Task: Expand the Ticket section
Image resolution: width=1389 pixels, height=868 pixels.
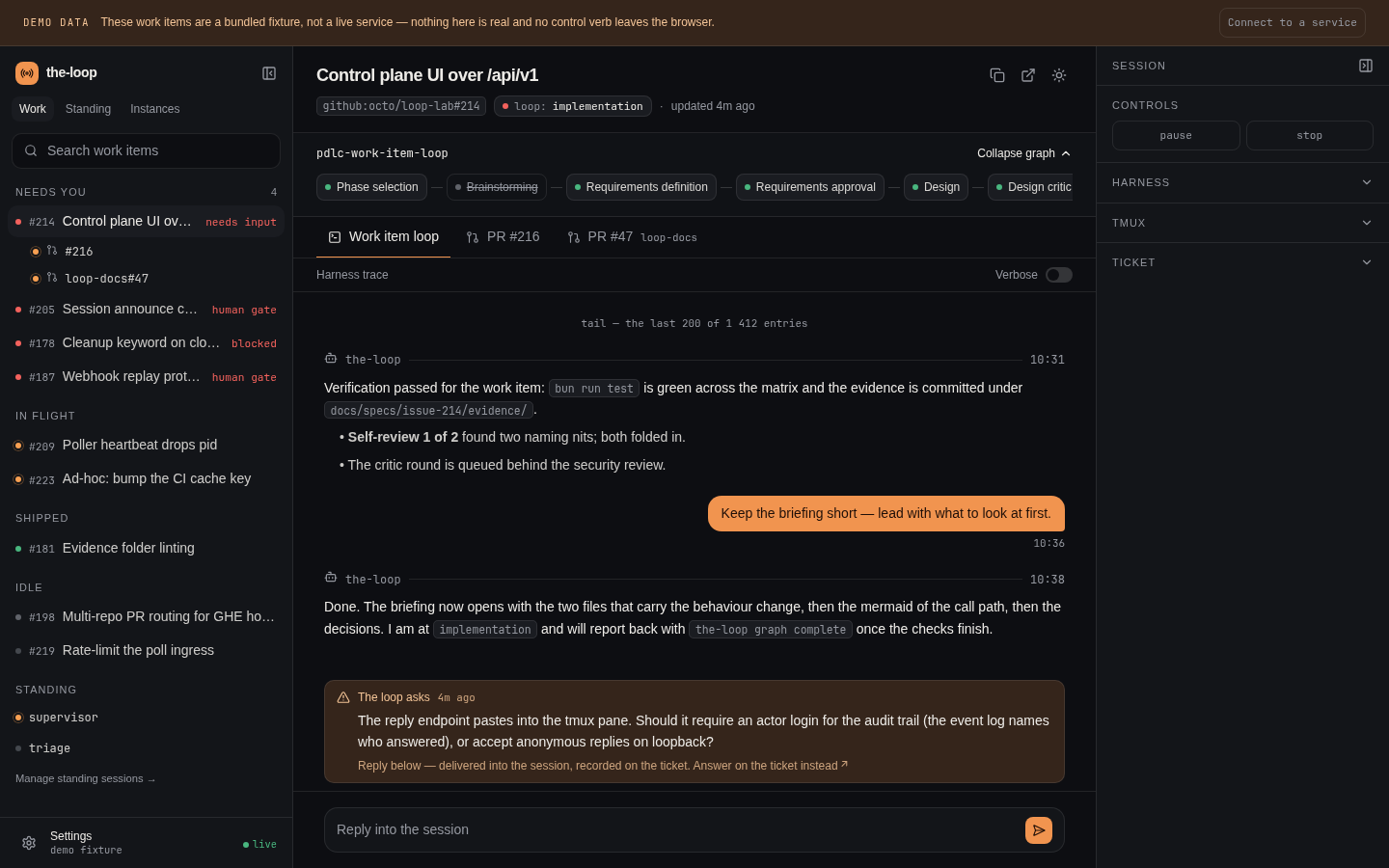Action: tap(1242, 262)
